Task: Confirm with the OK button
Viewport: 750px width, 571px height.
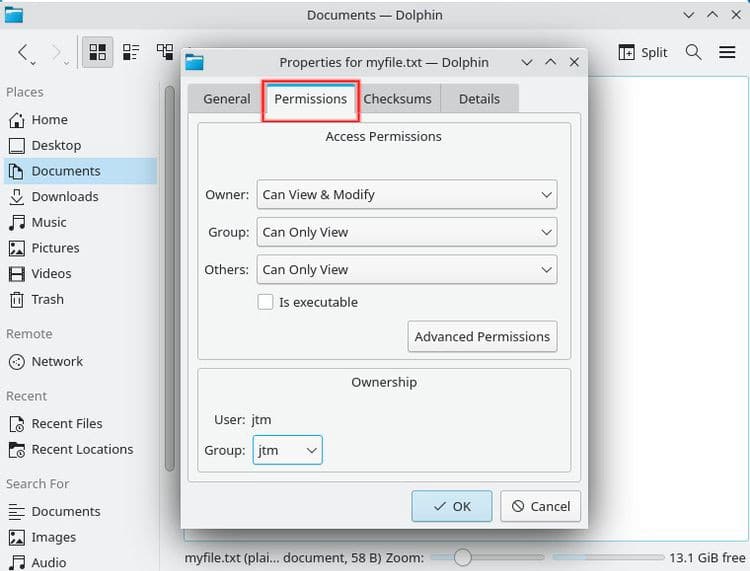Action: tap(452, 506)
